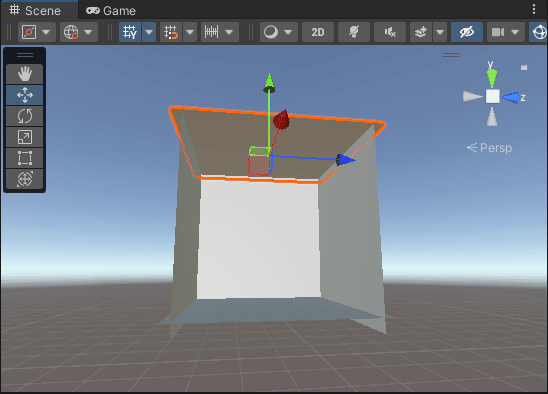Switch to the Game tab
This screenshot has width=548, height=394.
[111, 10]
